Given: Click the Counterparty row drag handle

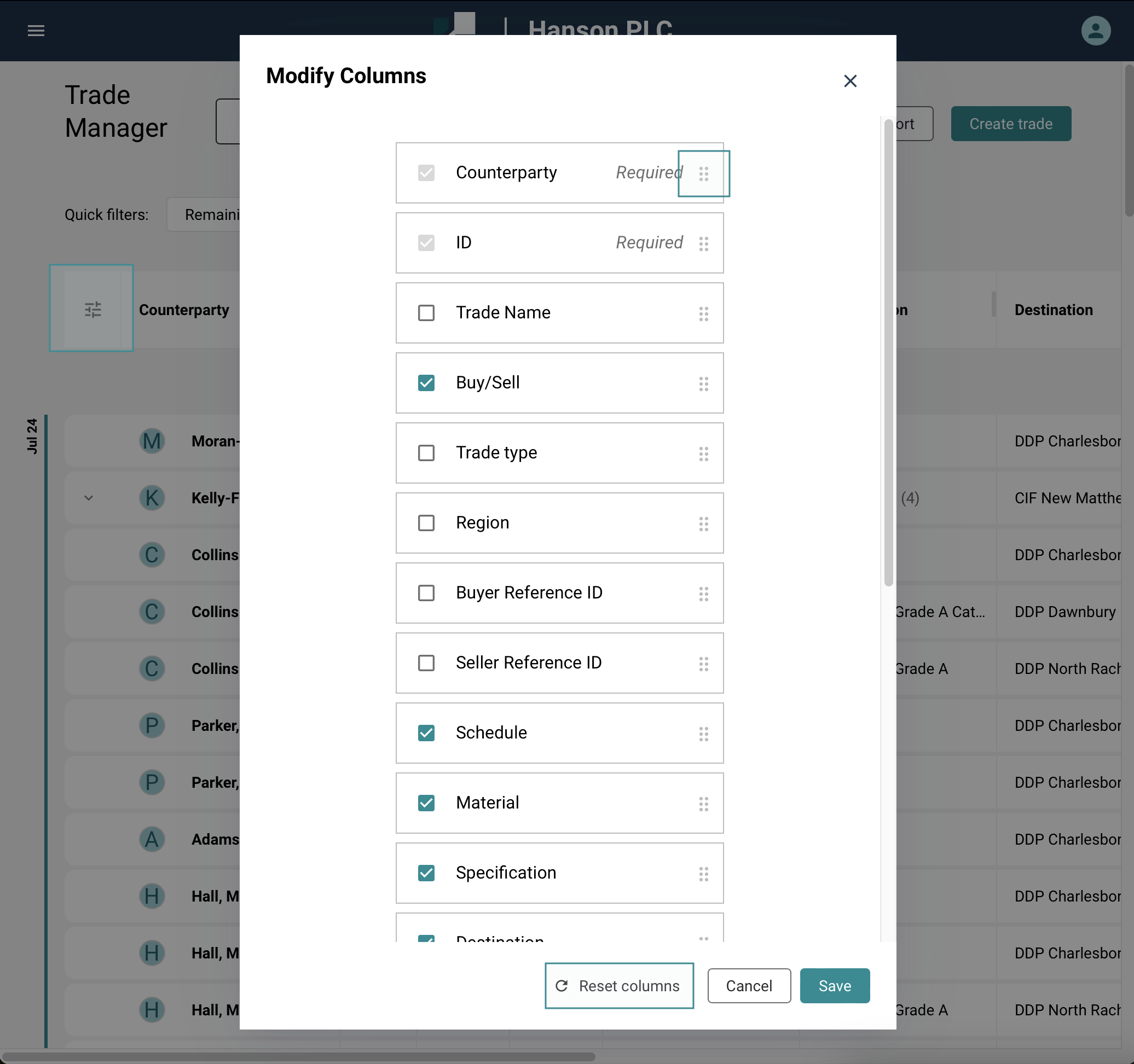Looking at the screenshot, I should coord(703,173).
